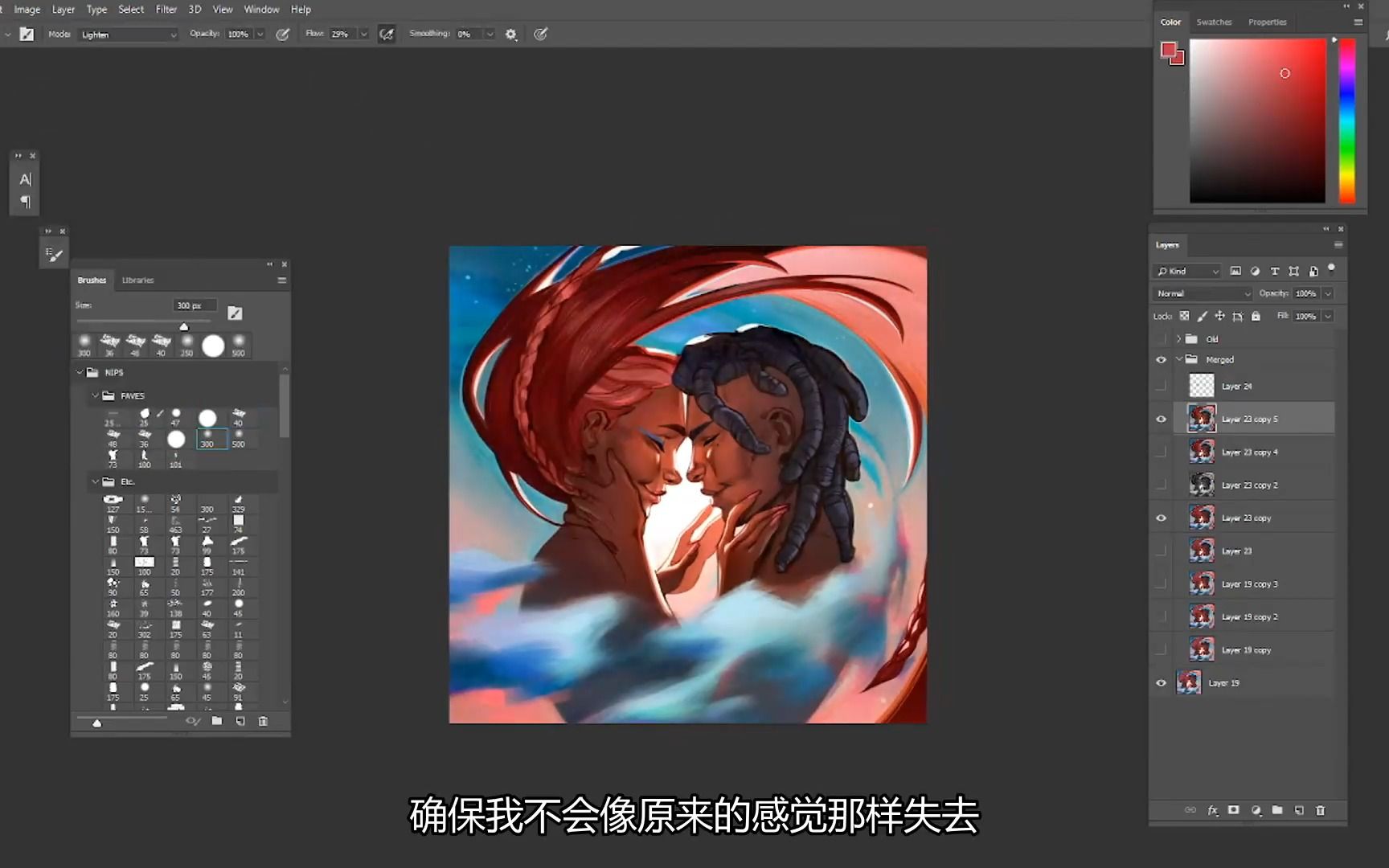Open the Filter menu
The width and height of the screenshot is (1389, 868).
click(166, 10)
